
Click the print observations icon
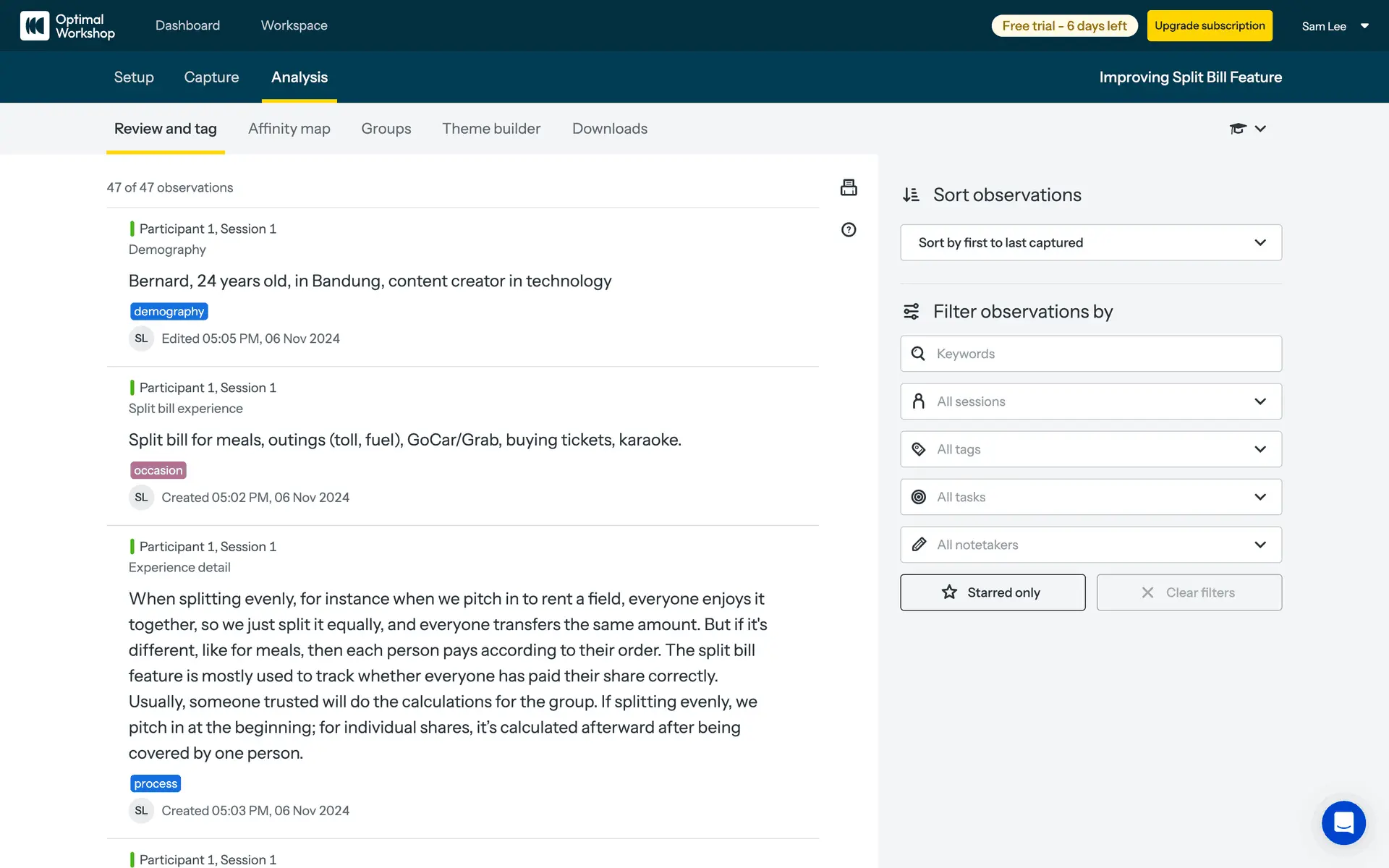click(849, 187)
